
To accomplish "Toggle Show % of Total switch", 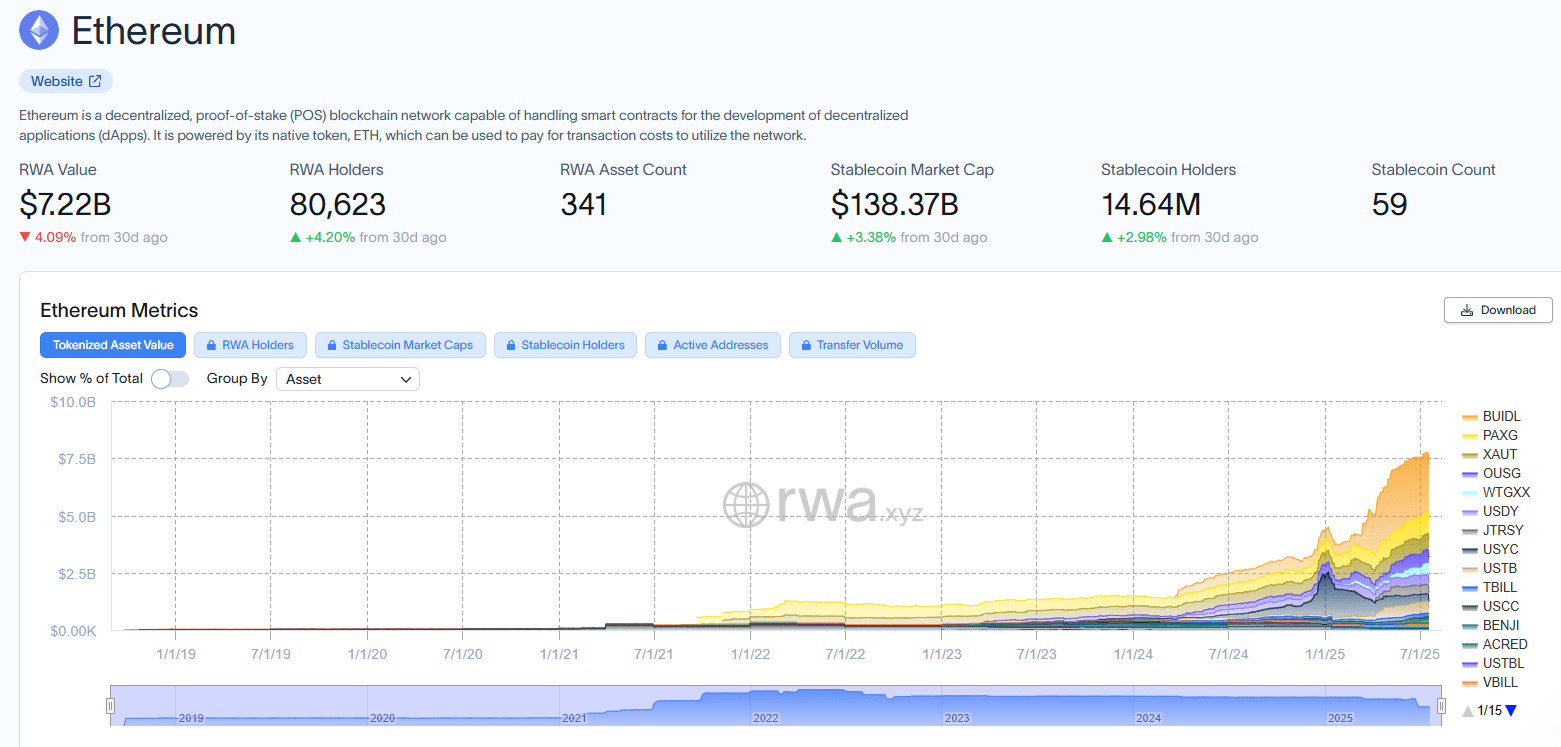I will [x=170, y=379].
